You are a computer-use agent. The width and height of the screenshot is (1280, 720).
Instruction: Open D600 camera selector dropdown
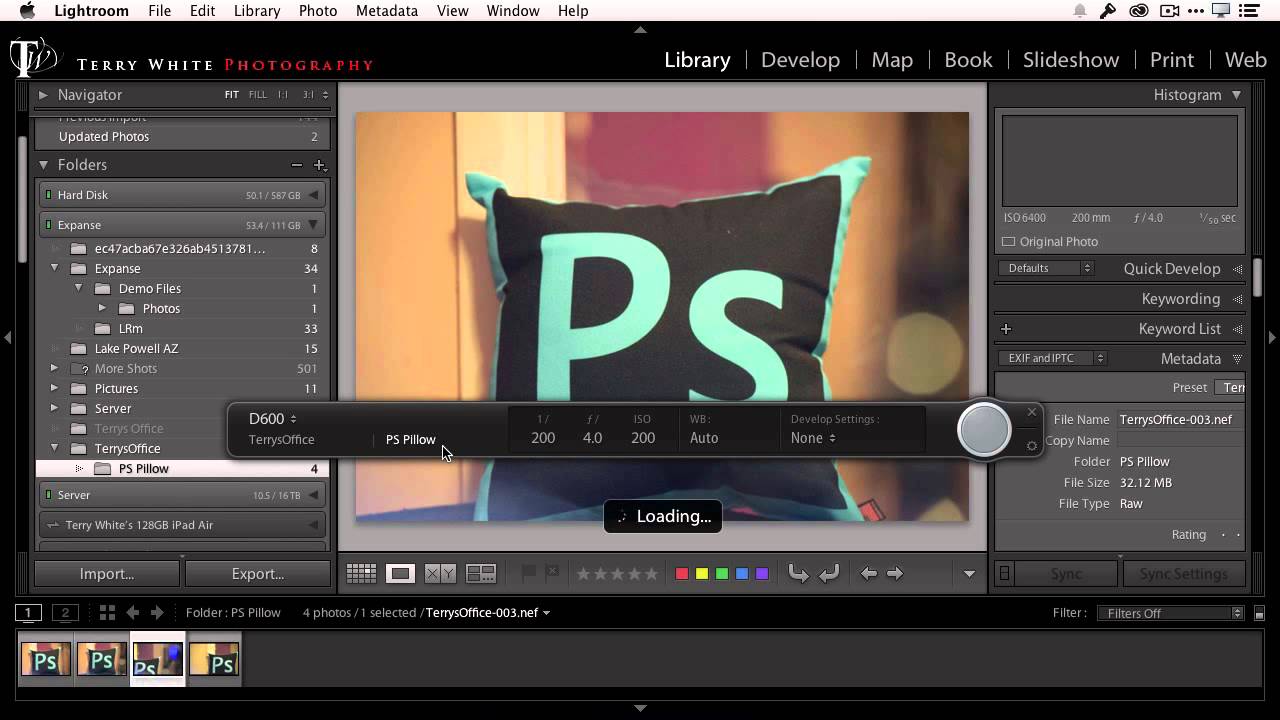tap(272, 419)
